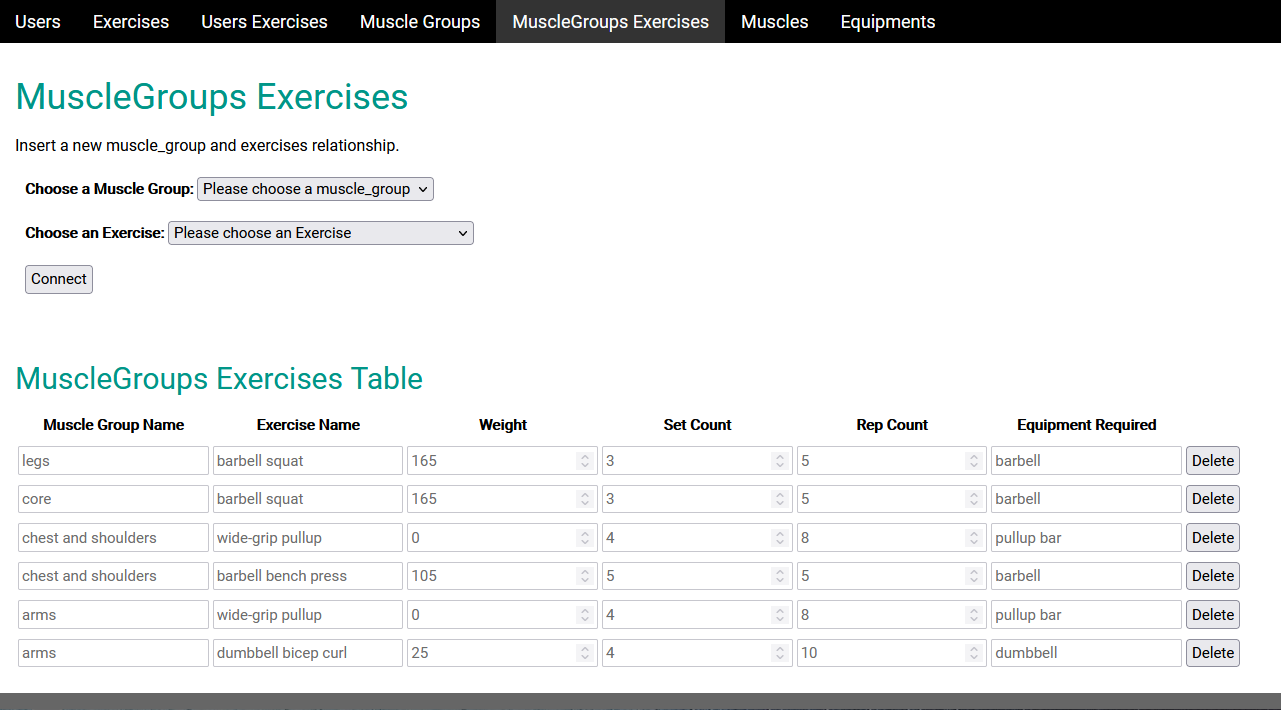Screen dimensions: 1281x710
Task: Click the Muscle Group Name column header
Action: [x=114, y=425]
